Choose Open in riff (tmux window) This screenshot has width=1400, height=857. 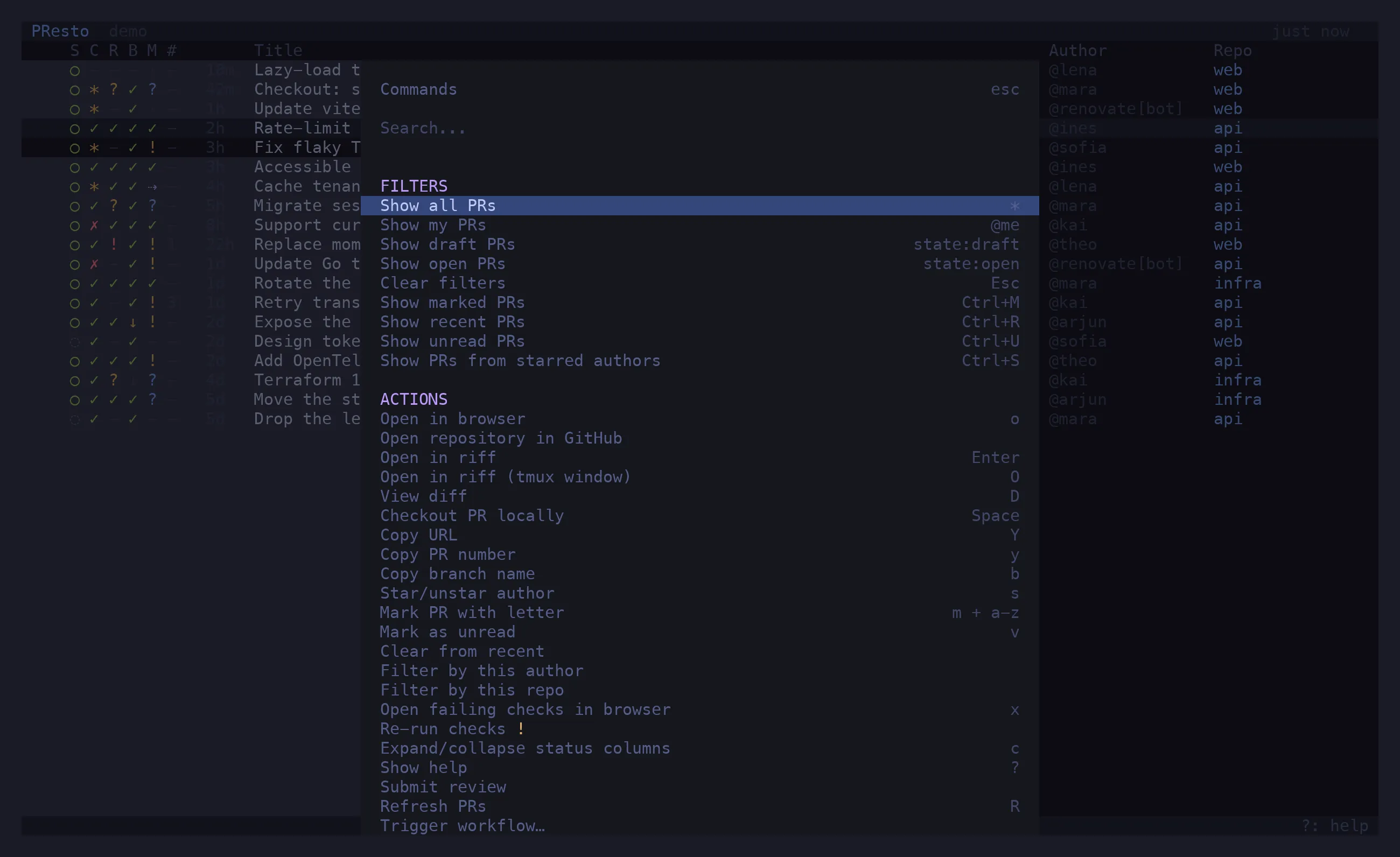(x=699, y=476)
